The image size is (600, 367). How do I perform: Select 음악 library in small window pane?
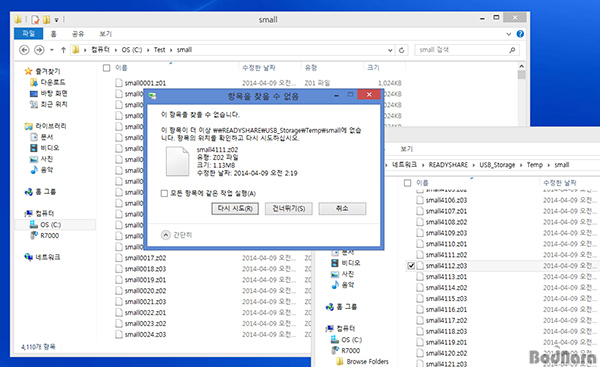point(46,170)
